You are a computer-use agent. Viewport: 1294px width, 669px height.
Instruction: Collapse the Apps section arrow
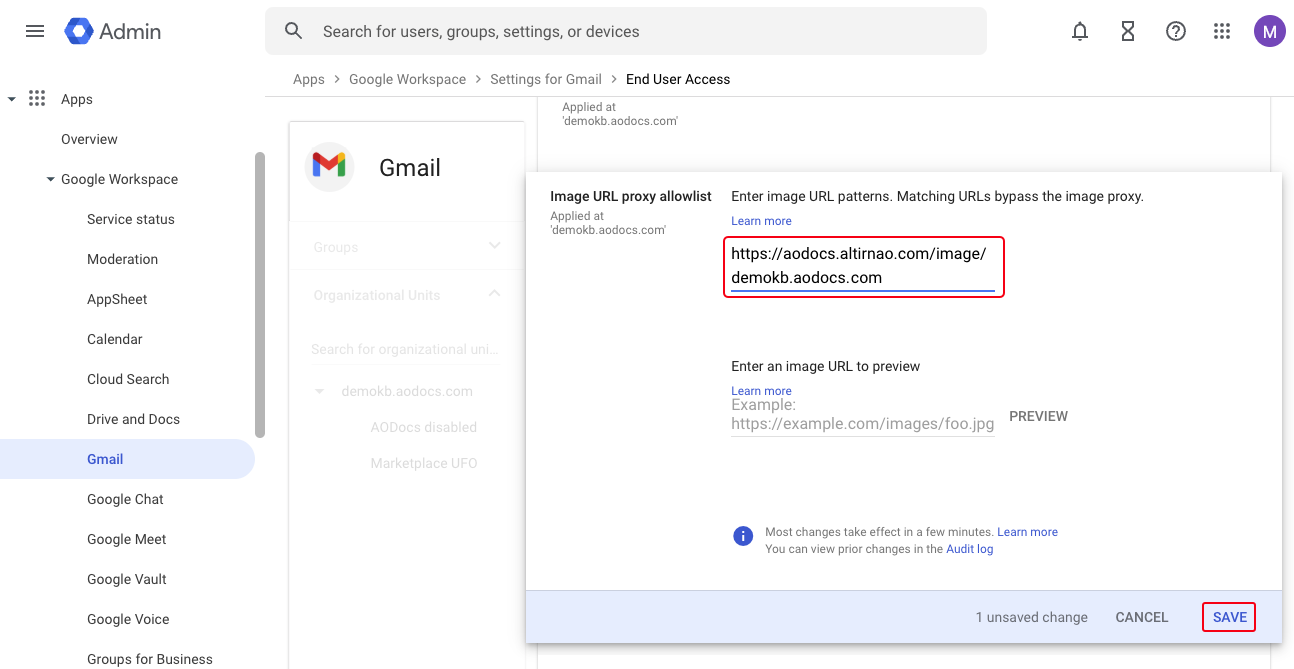tap(12, 99)
